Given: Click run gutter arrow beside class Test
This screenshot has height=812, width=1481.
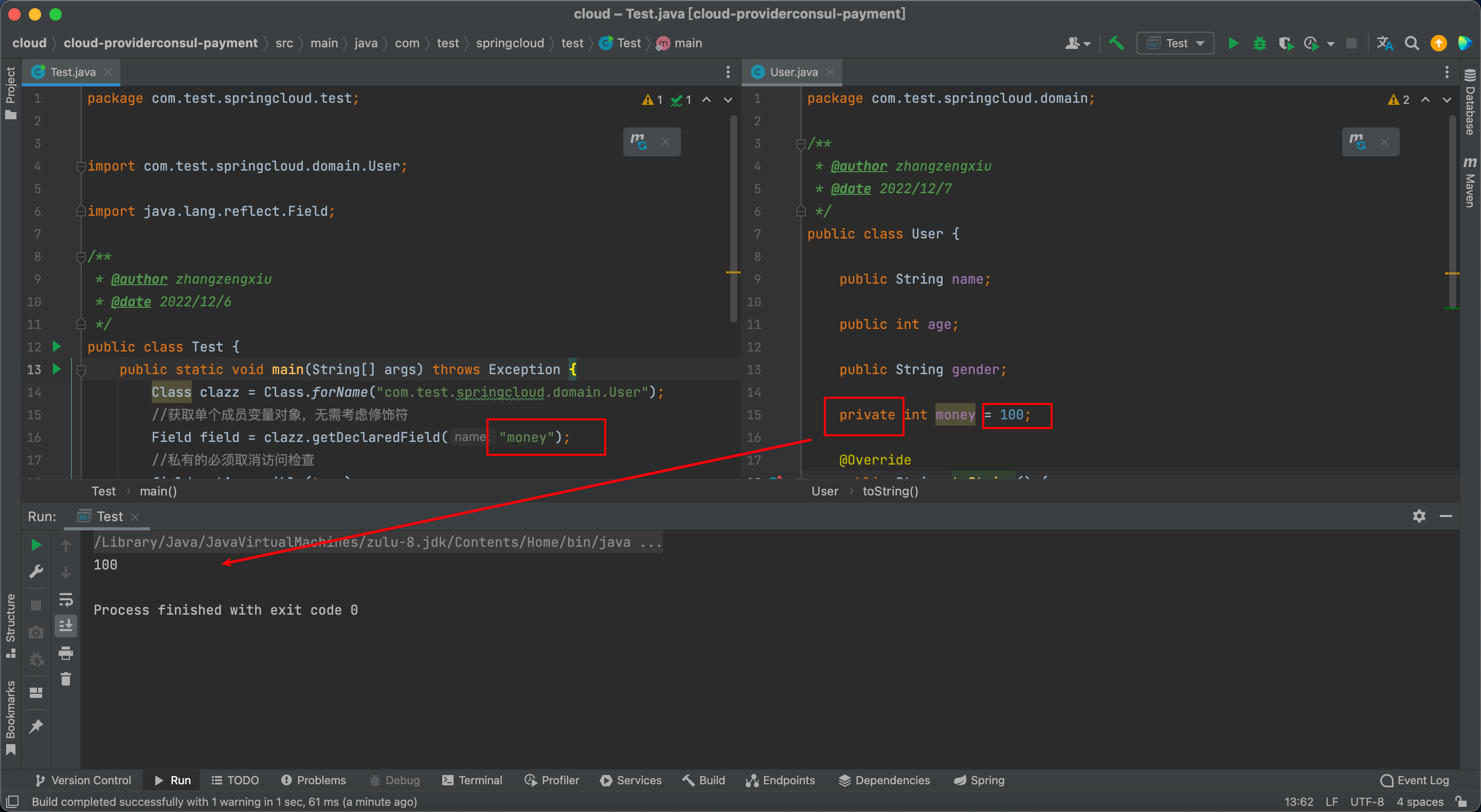Looking at the screenshot, I should pyautogui.click(x=57, y=346).
